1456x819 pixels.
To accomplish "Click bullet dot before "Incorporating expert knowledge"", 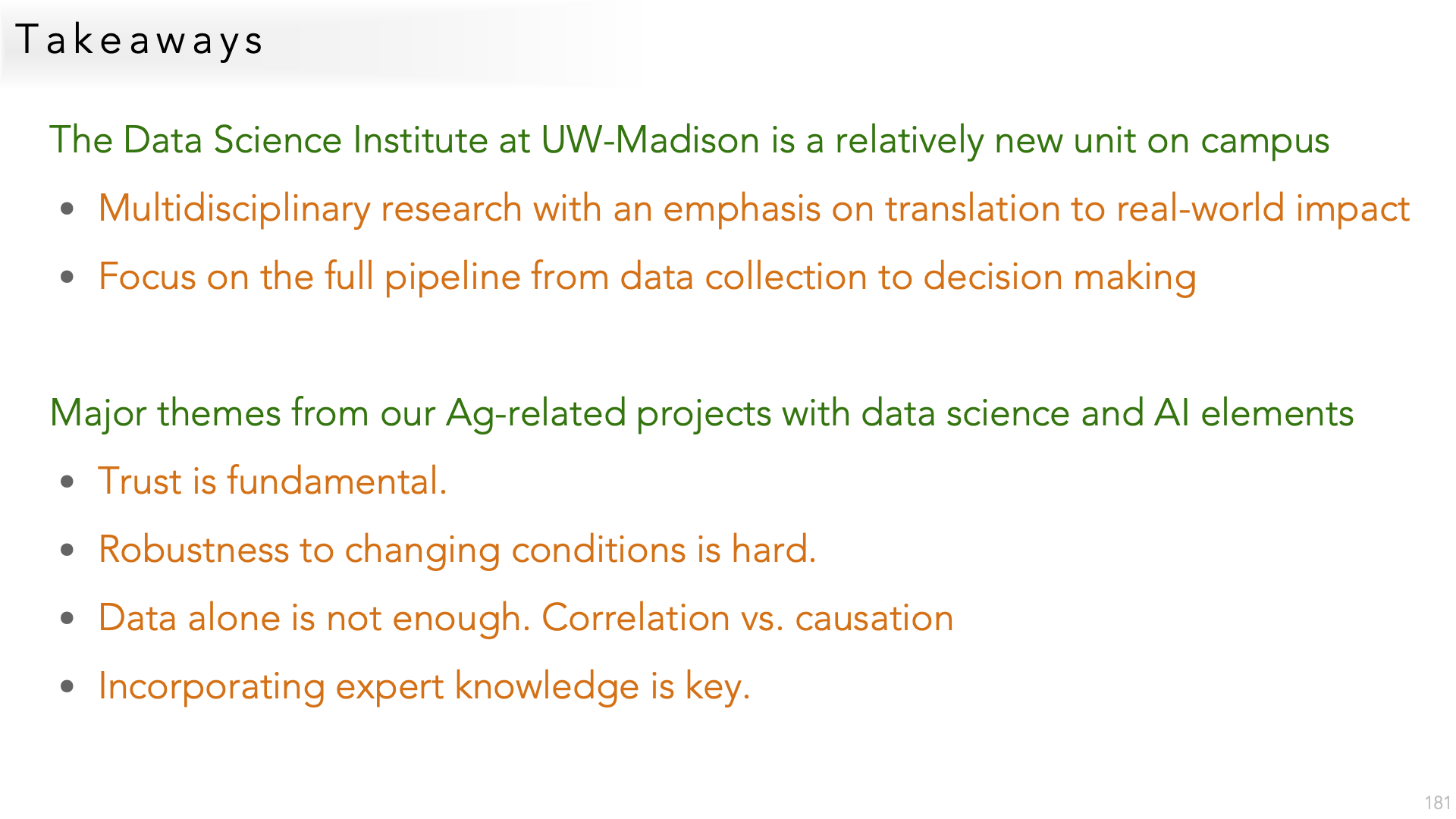I will click(67, 686).
